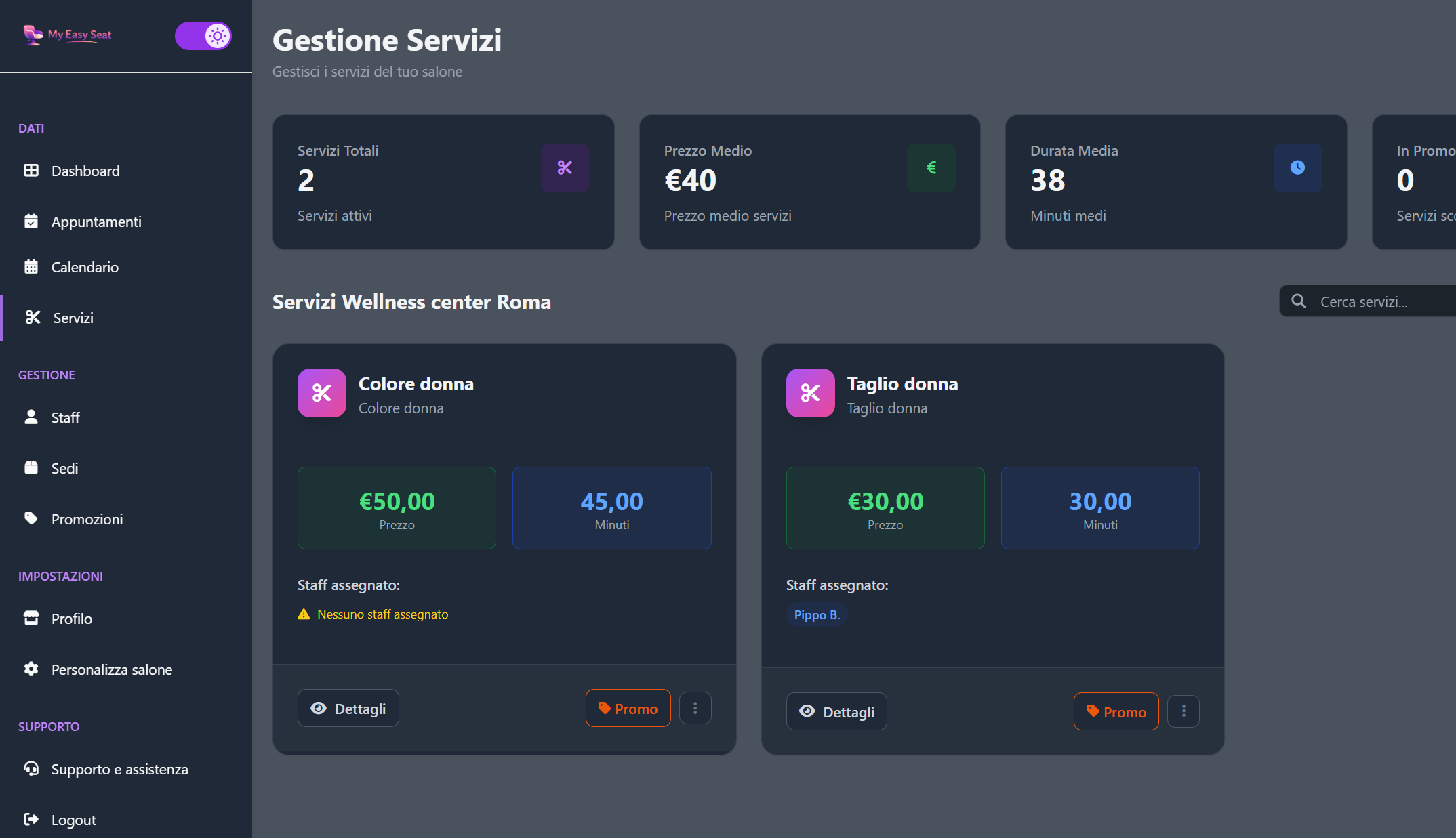The image size is (1456, 838).
Task: Click the eye icon on Colore donna Dettagli
Action: click(x=319, y=709)
